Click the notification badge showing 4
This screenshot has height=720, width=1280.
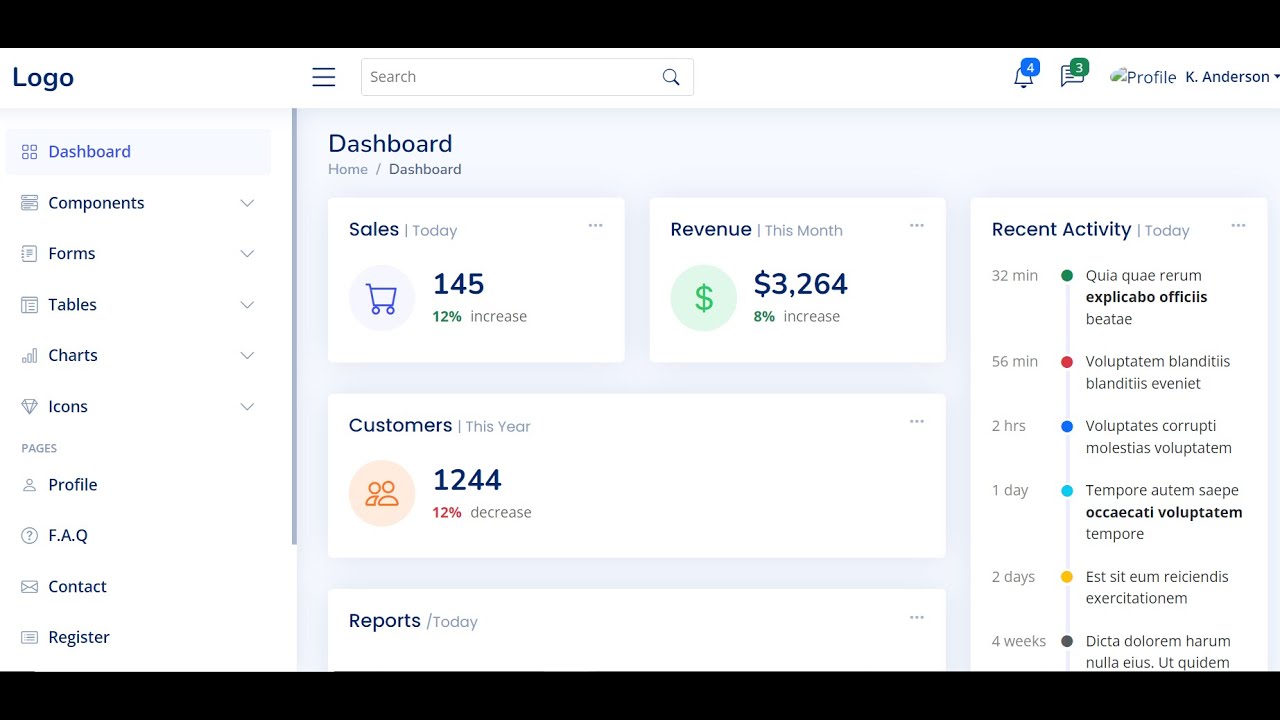(x=1031, y=67)
